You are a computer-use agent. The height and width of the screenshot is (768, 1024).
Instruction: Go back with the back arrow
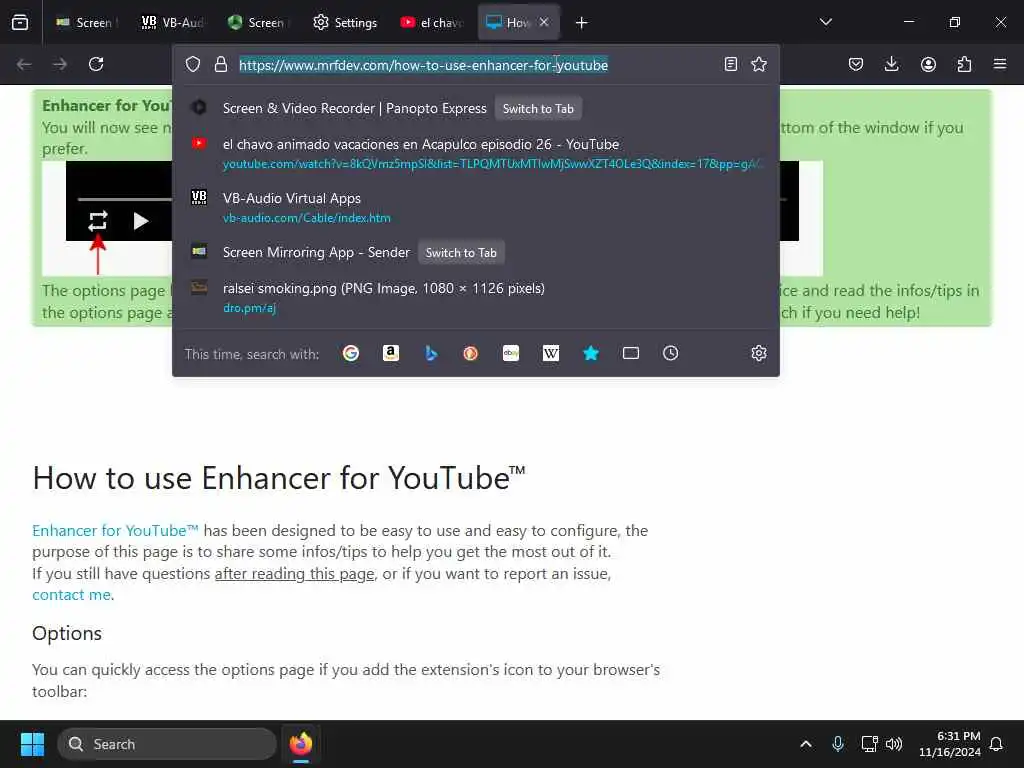point(24,64)
